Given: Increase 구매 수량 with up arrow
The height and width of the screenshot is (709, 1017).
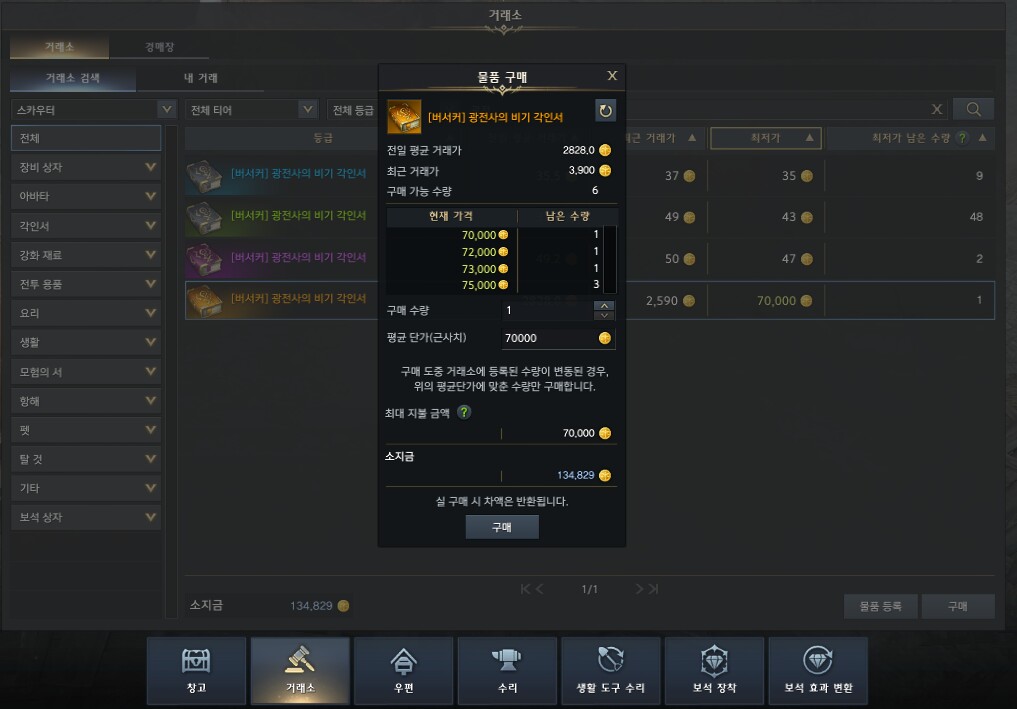Looking at the screenshot, I should [x=604, y=306].
